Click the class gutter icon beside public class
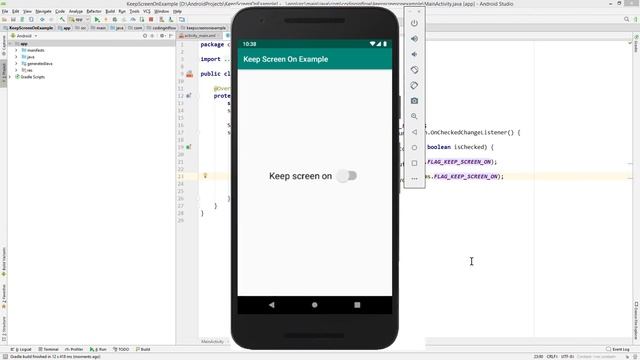 (189, 74)
